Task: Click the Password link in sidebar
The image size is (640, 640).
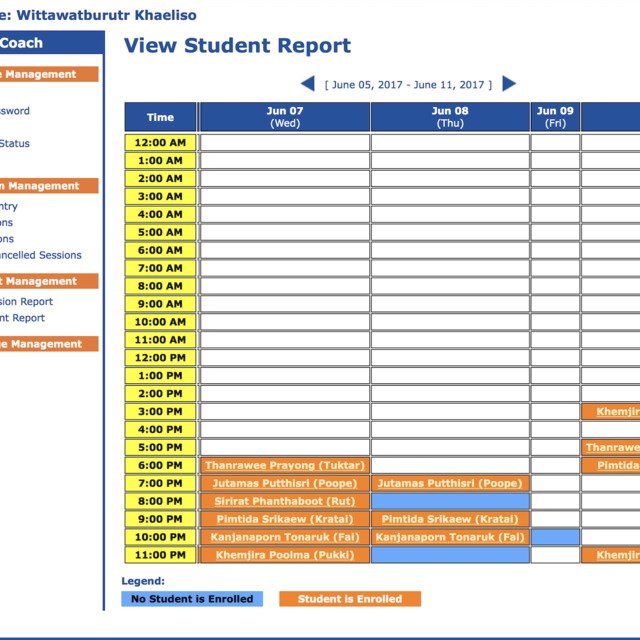Action: tap(15, 111)
